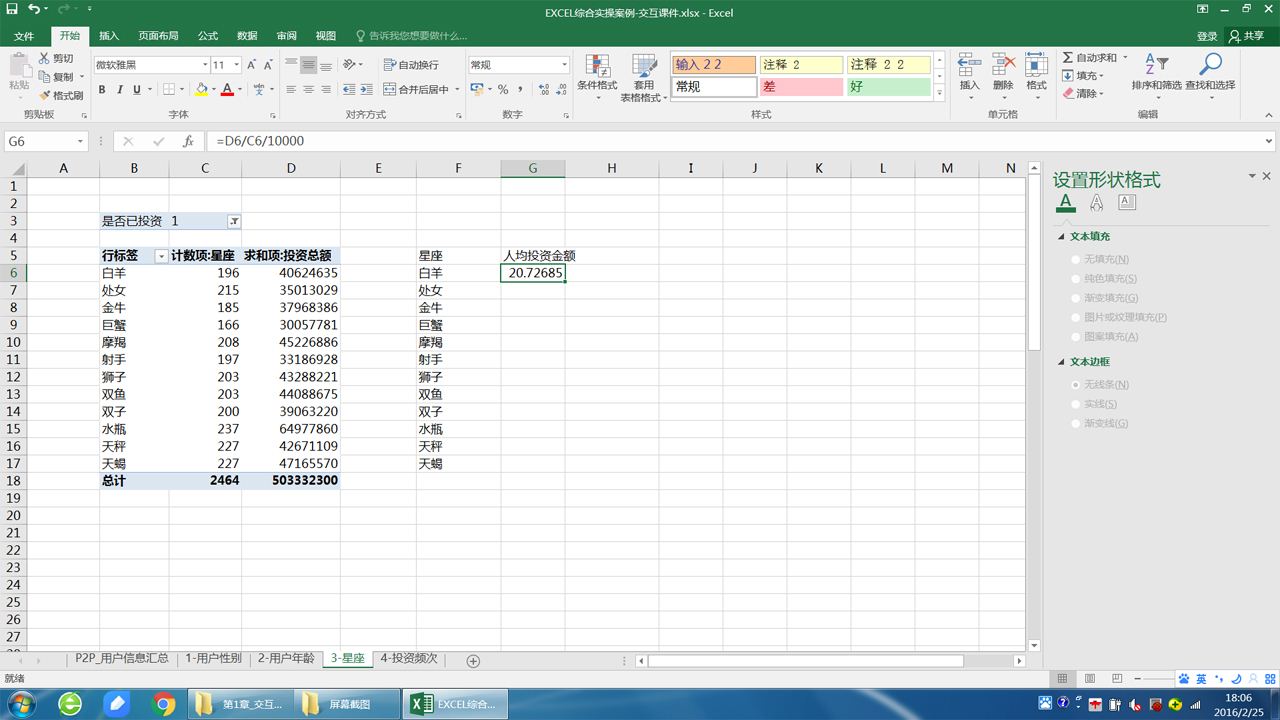Open the text effects tab in format pane

(1096, 203)
